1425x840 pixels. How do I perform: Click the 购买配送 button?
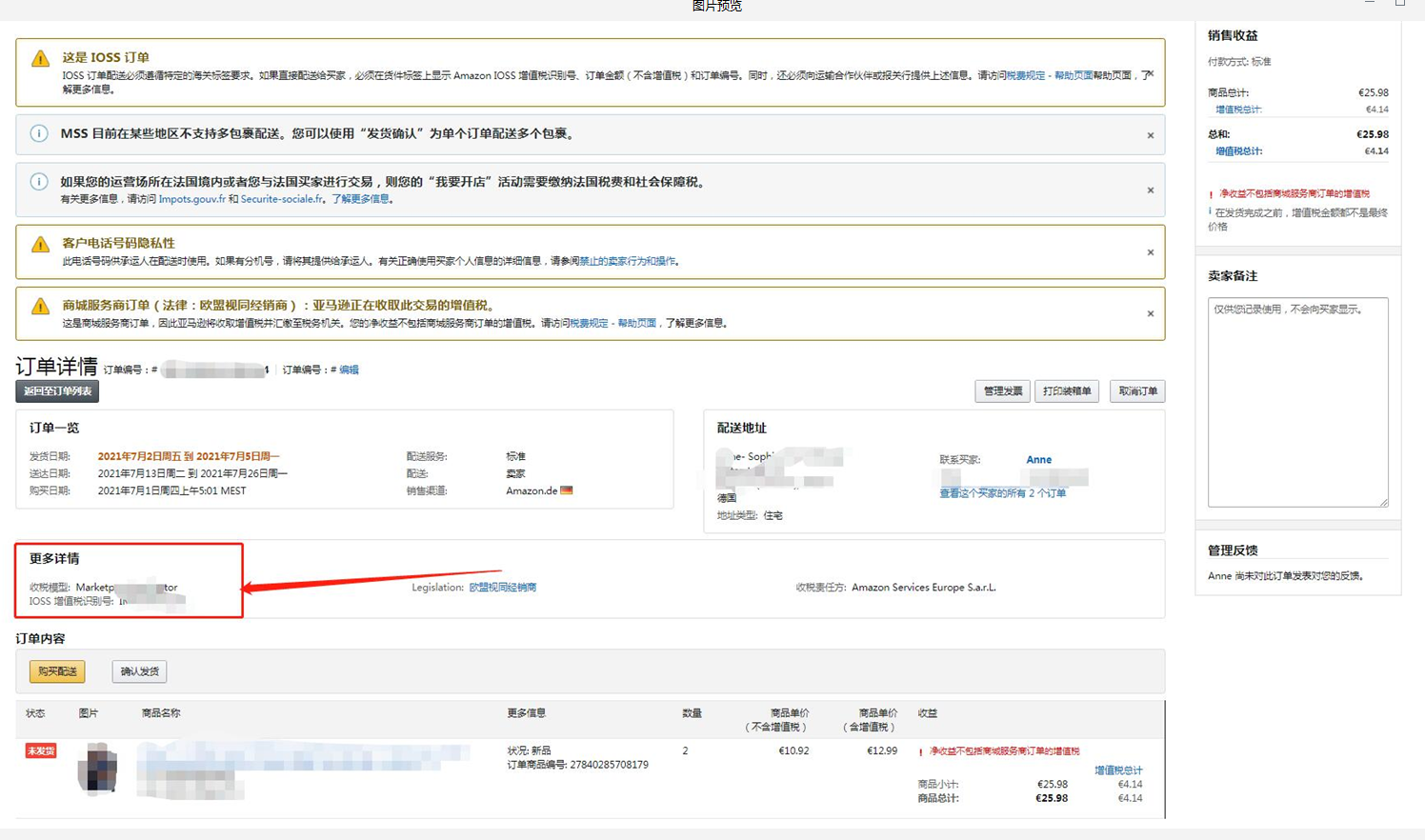pyautogui.click(x=57, y=671)
